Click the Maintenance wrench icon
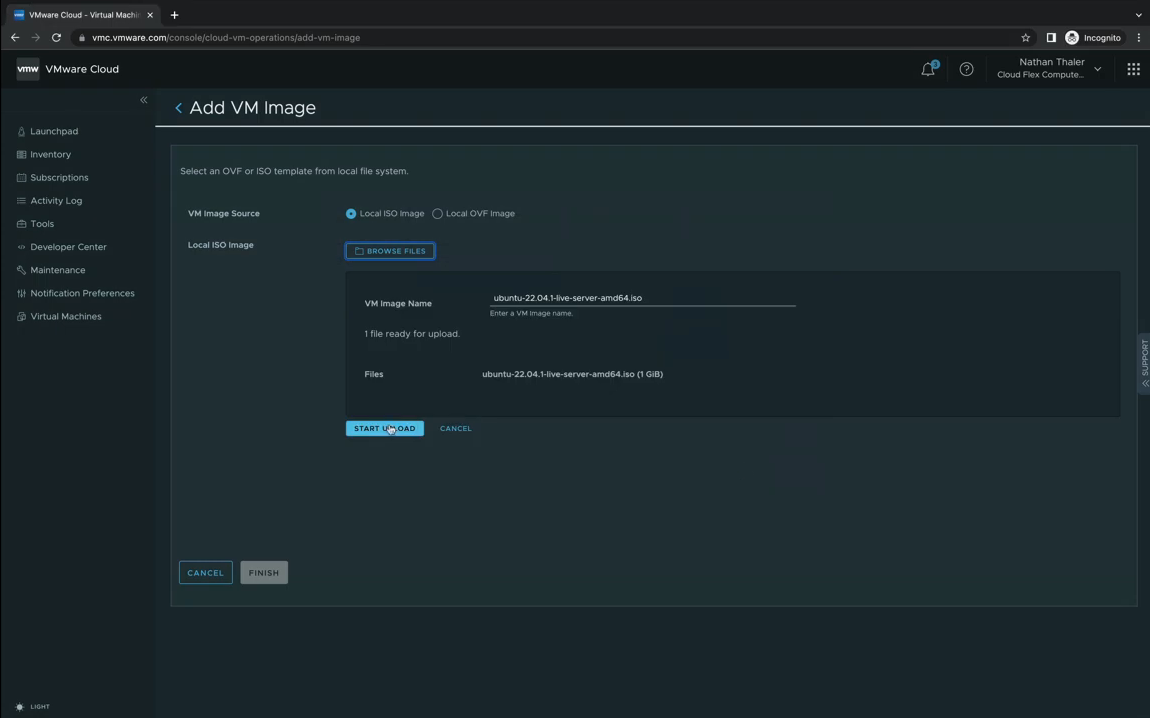Screen dimensions: 1150x718 pos(21,270)
